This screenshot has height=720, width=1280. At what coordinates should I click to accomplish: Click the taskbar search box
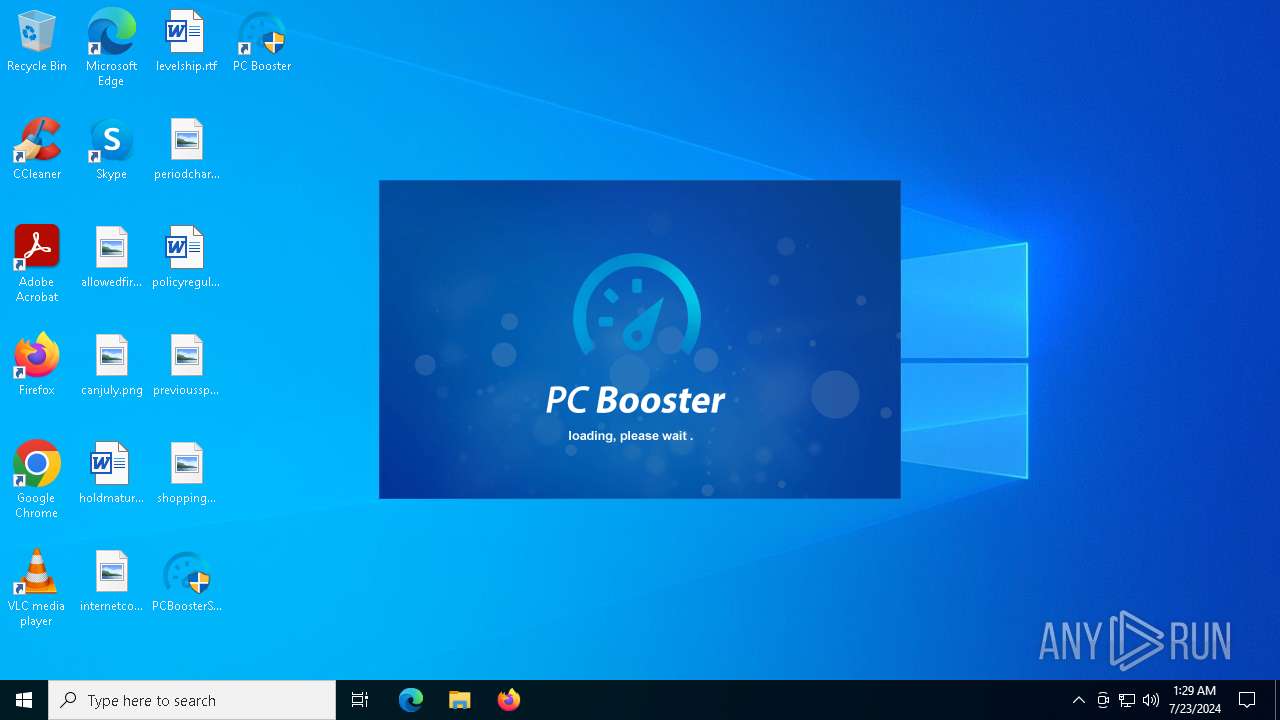tap(192, 700)
